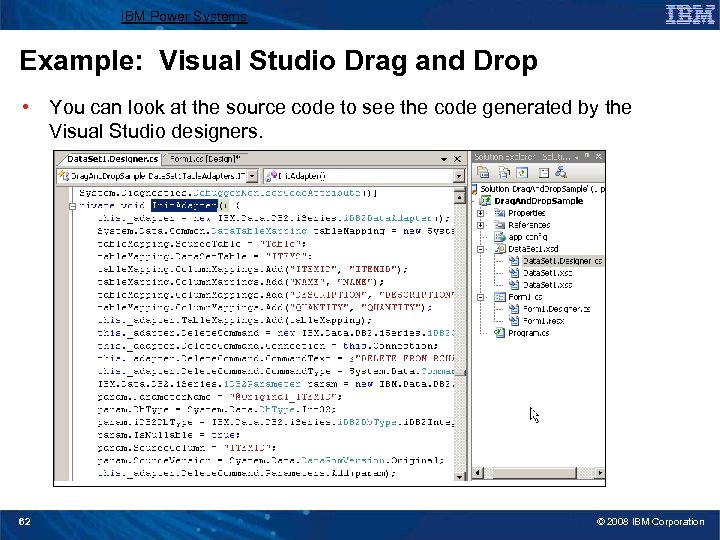Switch to the Form1.cs [Design] tab
Image resolution: width=720 pixels, height=540 pixels.
pyautogui.click(x=205, y=158)
